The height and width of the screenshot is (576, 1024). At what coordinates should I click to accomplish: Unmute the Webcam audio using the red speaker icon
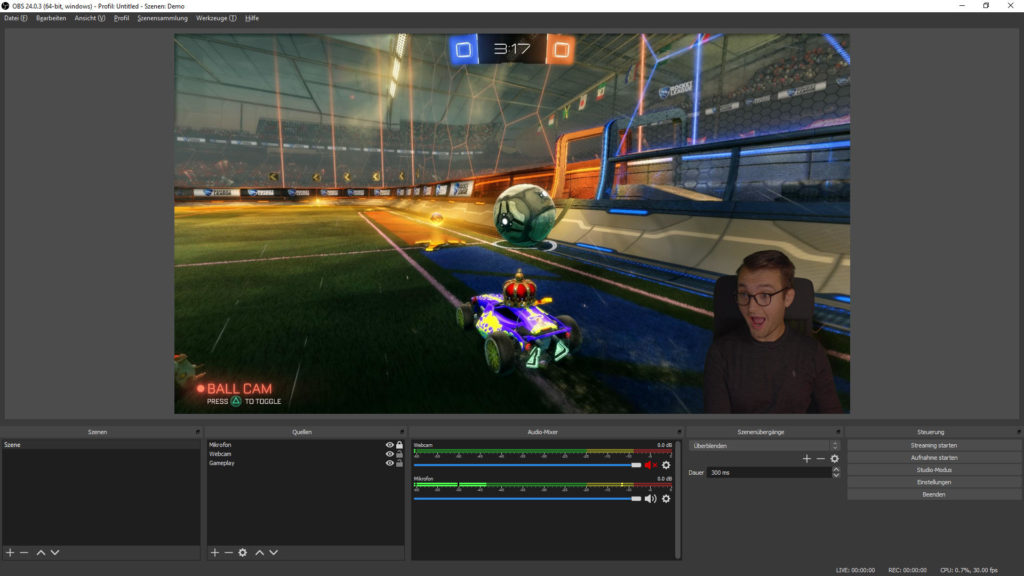pyautogui.click(x=650, y=465)
